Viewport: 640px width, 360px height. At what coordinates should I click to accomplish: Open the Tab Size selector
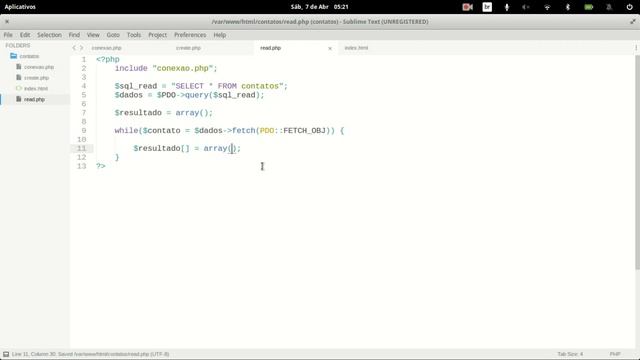coord(570,354)
